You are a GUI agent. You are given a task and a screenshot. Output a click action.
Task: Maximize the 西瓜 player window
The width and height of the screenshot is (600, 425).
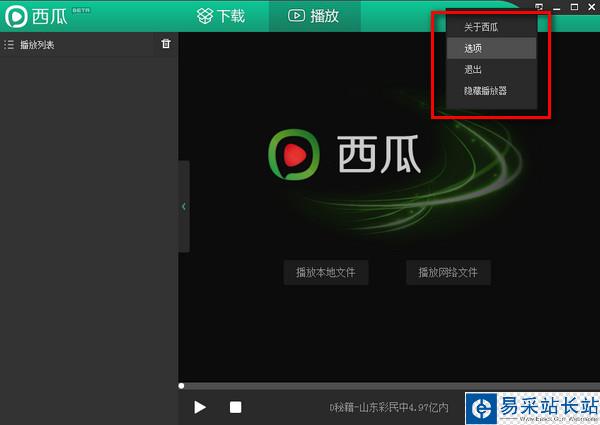(x=574, y=7)
